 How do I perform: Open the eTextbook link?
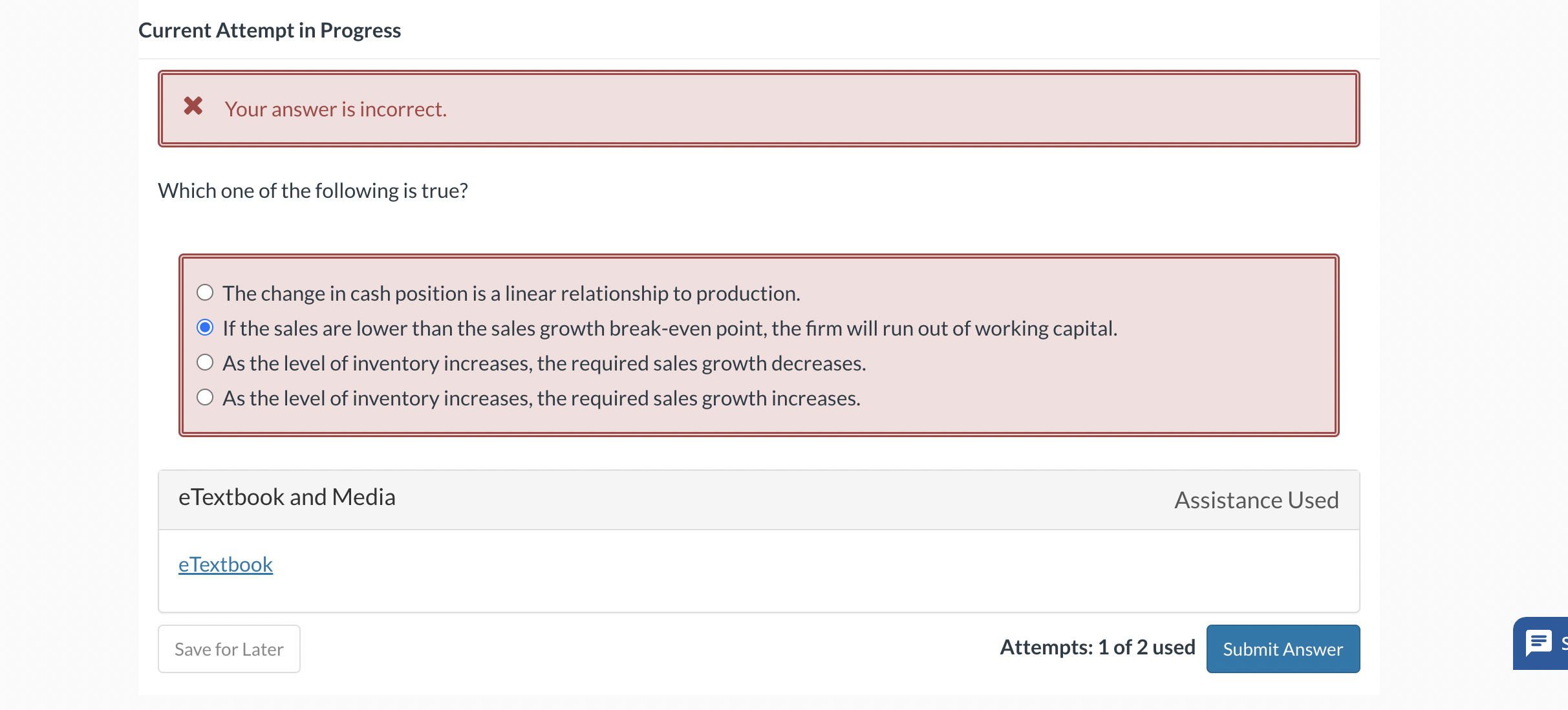(x=226, y=564)
